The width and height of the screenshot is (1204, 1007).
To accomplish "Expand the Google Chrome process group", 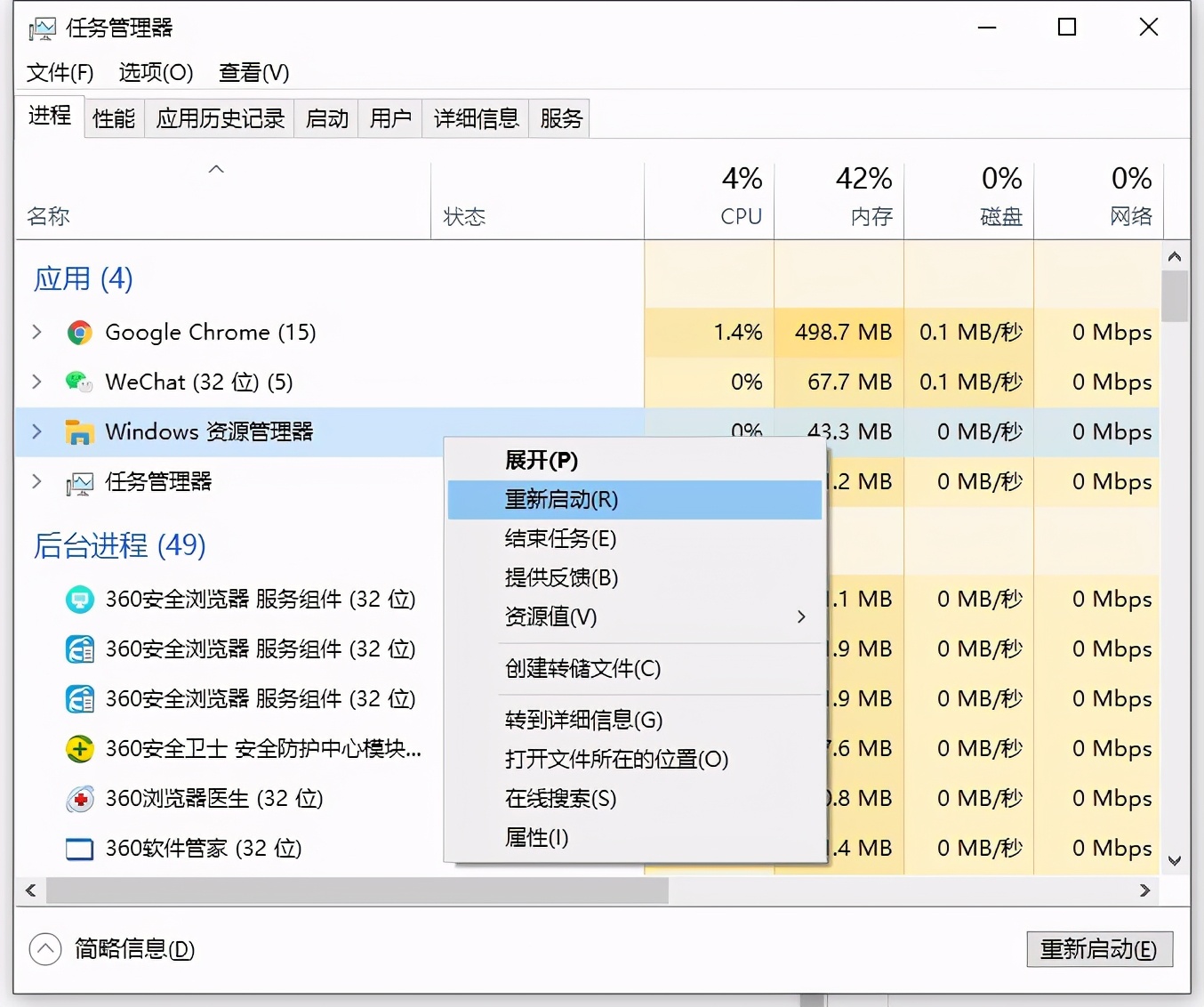I will point(36,332).
